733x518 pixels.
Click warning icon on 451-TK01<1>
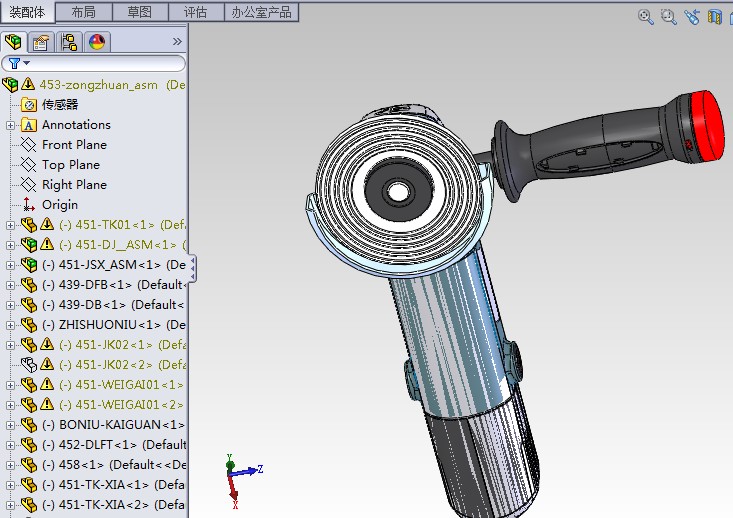click(47, 224)
